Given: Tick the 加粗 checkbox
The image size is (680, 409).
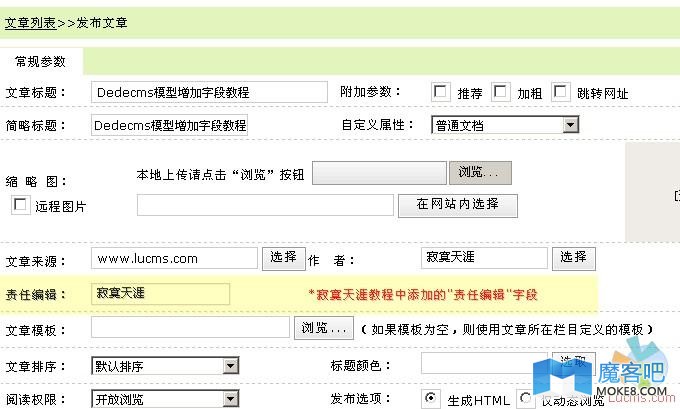Looking at the screenshot, I should [x=501, y=92].
